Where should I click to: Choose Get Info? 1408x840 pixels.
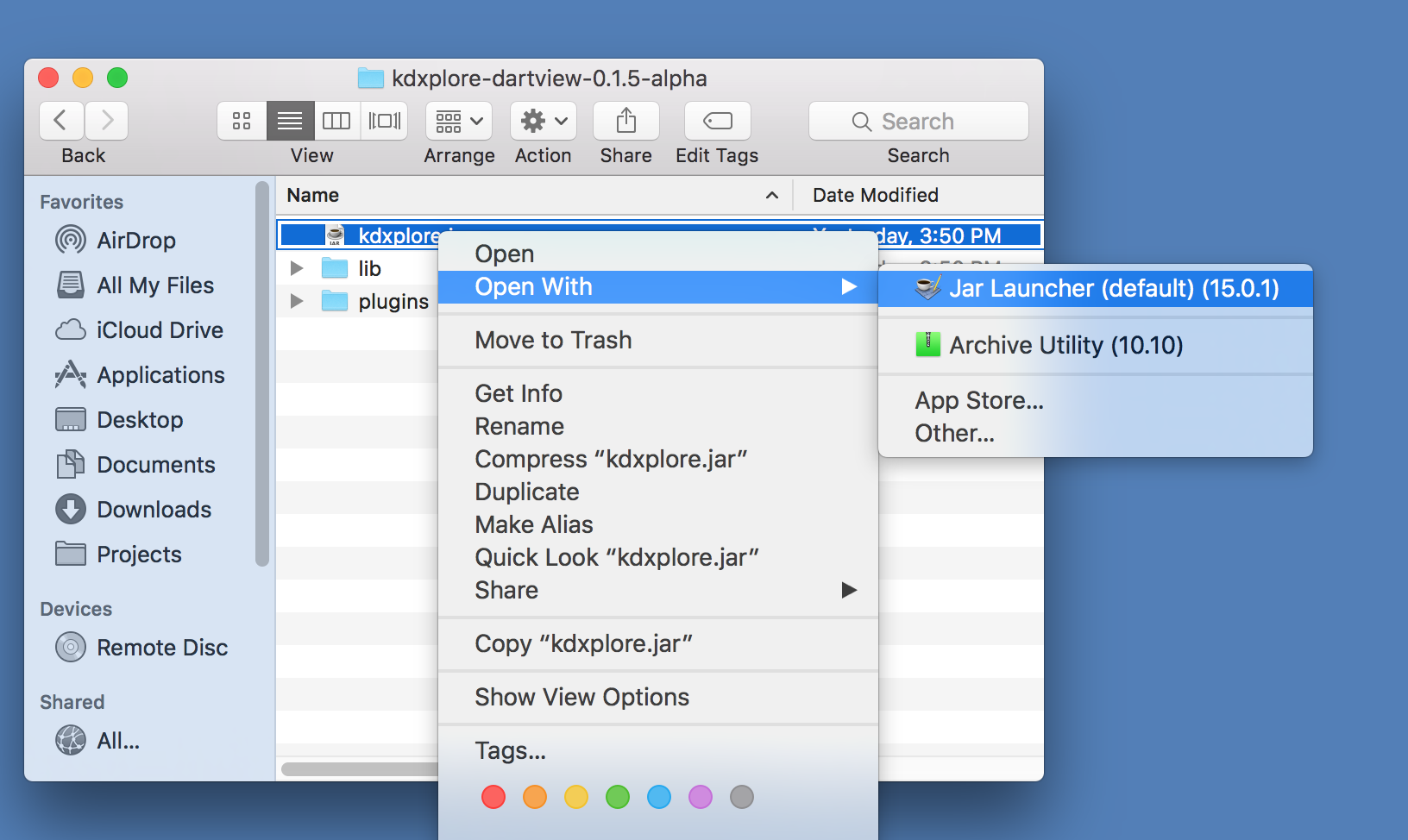(x=658, y=393)
